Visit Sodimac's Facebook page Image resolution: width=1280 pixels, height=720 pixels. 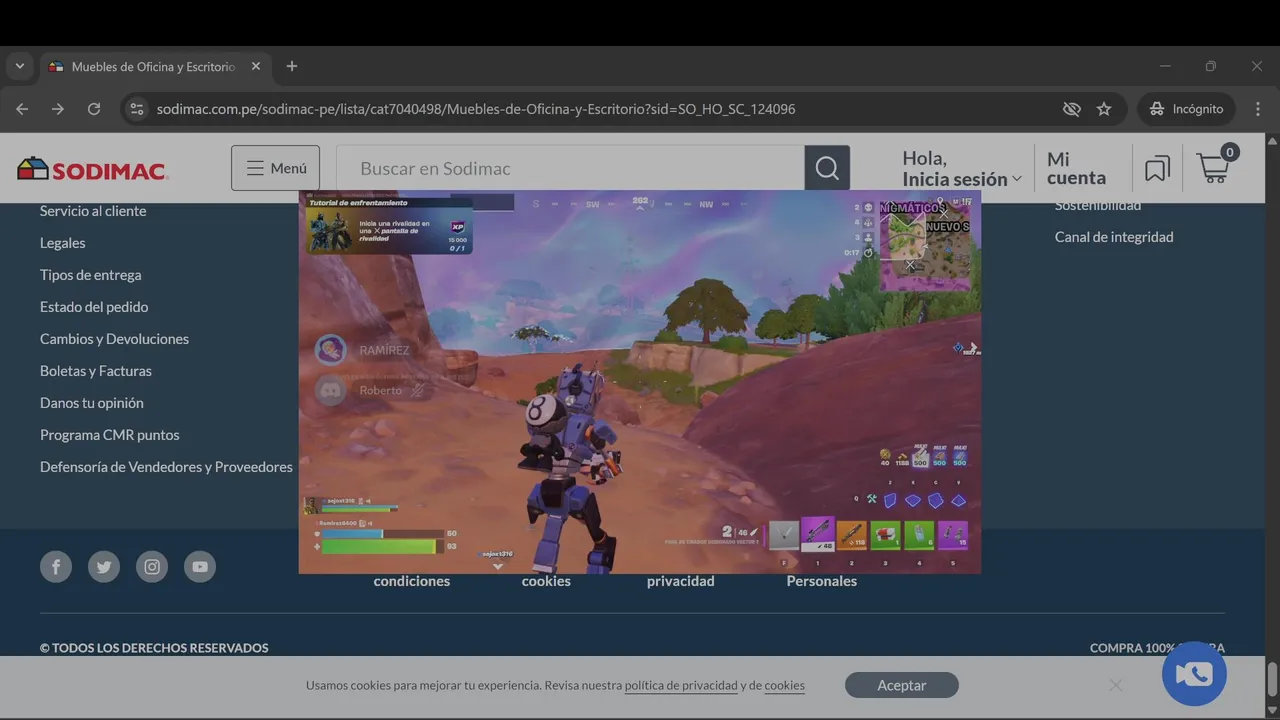point(56,567)
